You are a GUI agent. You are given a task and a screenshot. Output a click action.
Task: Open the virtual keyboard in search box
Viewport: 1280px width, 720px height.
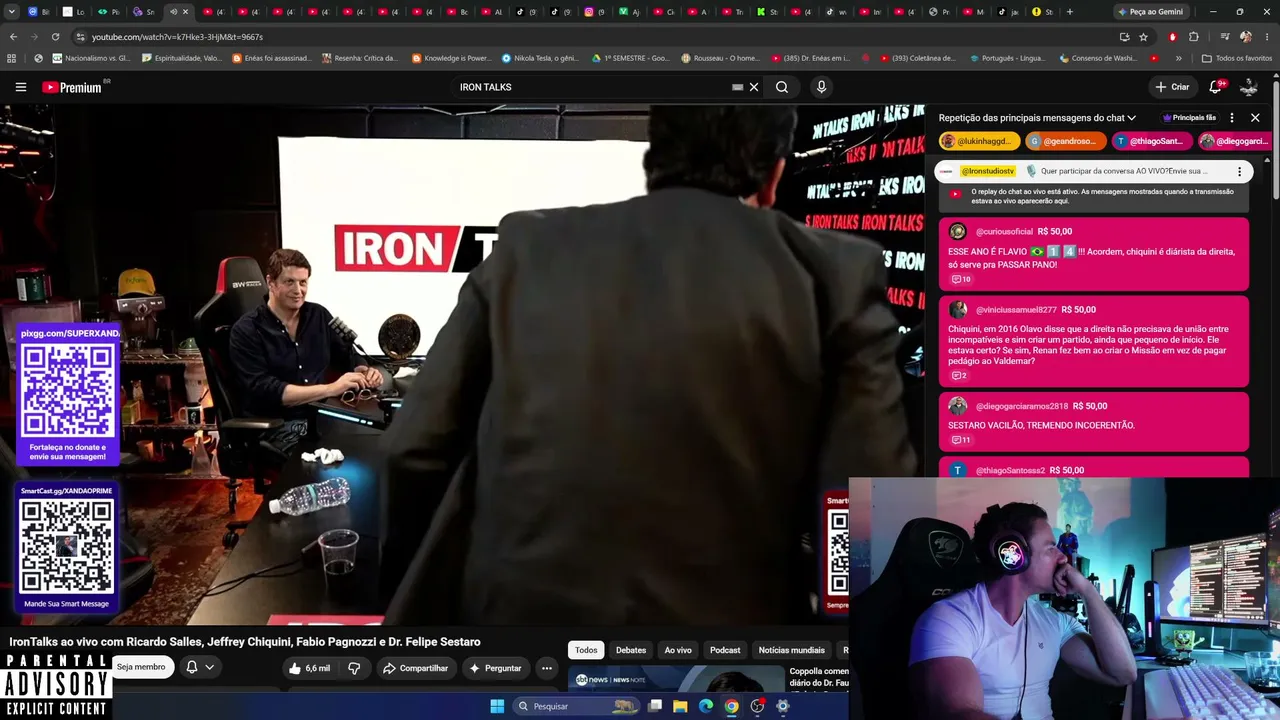(x=738, y=87)
